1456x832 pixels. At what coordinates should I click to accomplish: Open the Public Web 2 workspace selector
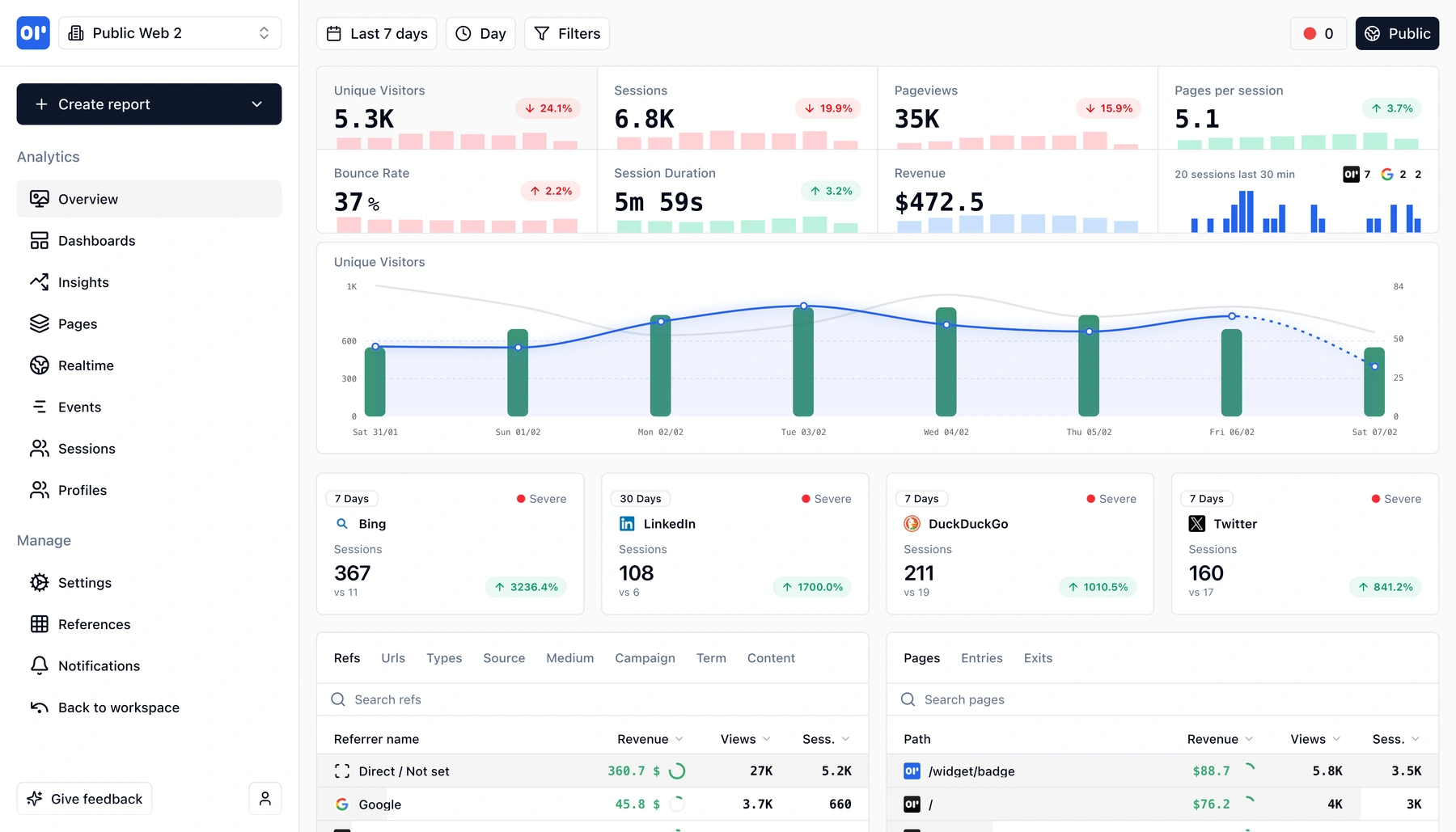tap(170, 32)
